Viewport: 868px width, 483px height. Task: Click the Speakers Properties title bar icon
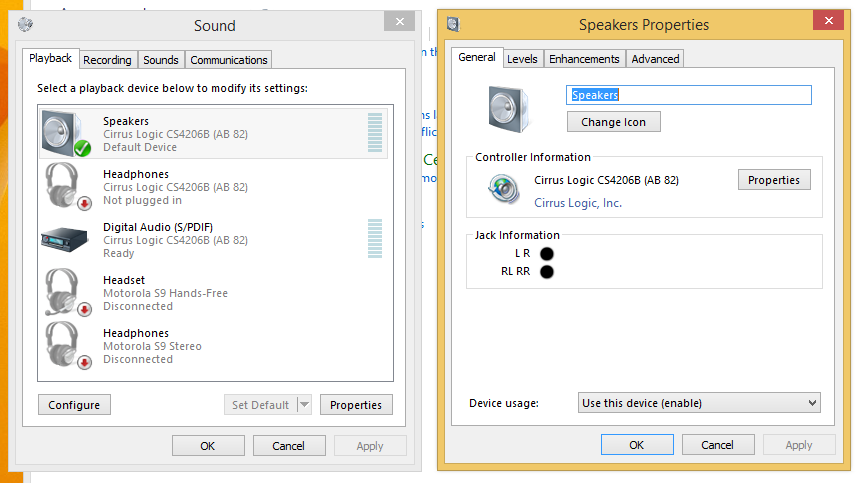(x=453, y=24)
